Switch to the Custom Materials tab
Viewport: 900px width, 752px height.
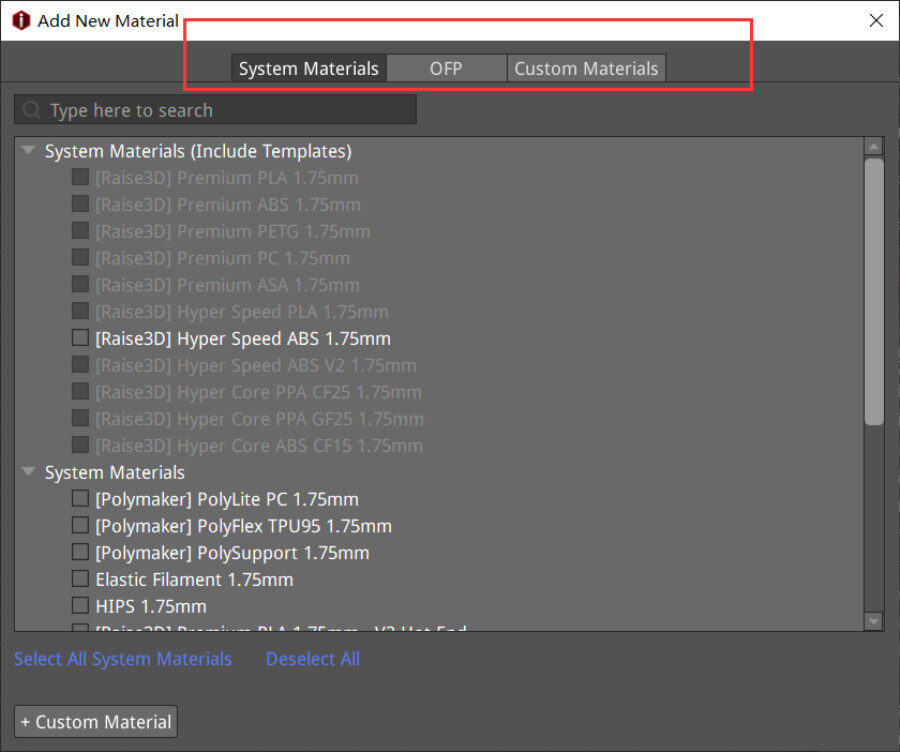pos(586,68)
